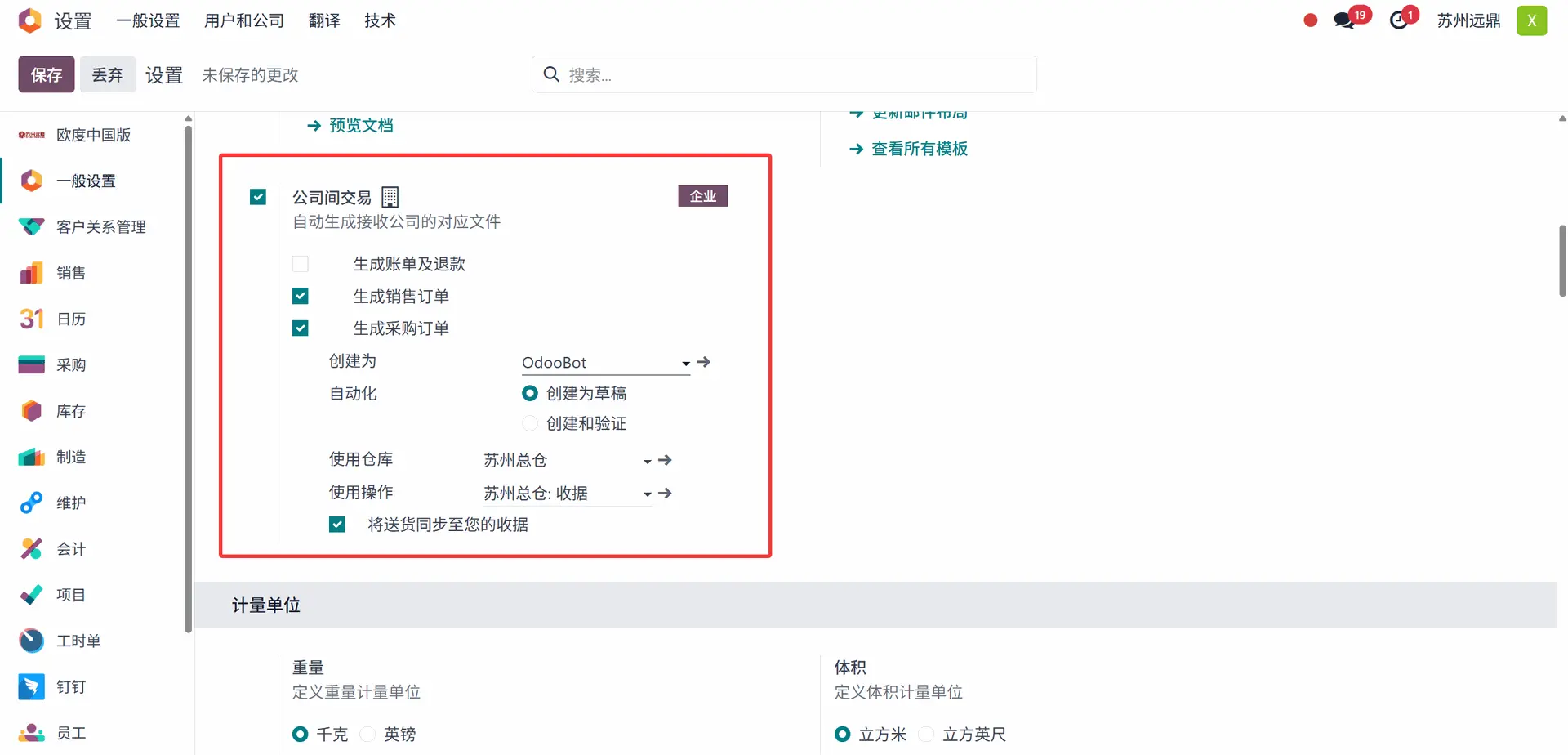Select the 创建和验证 radio option
1568x755 pixels.
coord(530,423)
